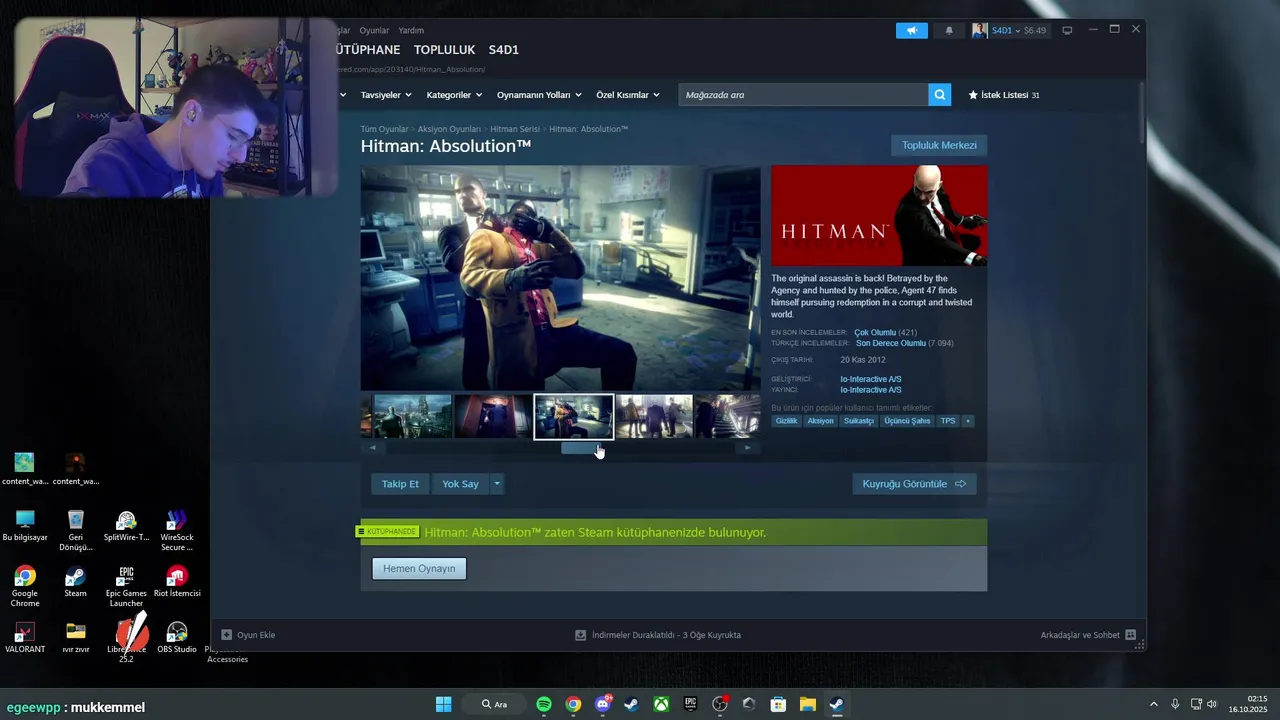The image size is (1280, 720).
Task: Click the screenshot strip scrollbar handle
Action: [x=582, y=448]
